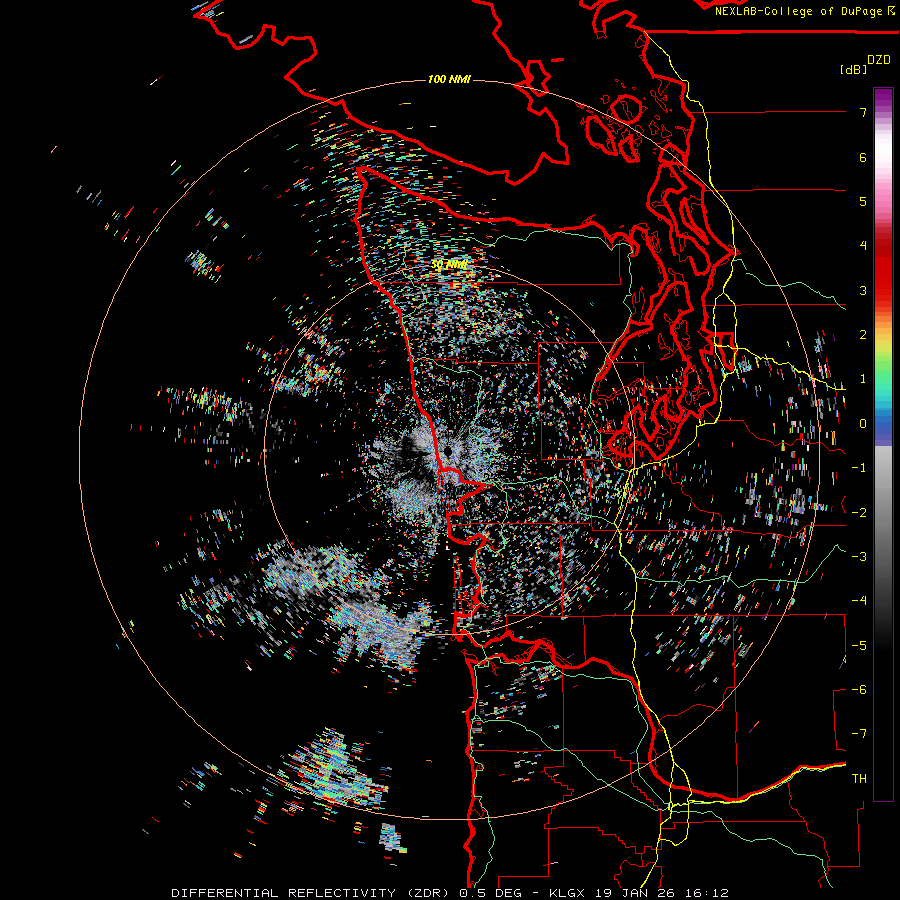The image size is (900, 900).
Task: Select the black radar site dot at center
Action: coord(448,452)
